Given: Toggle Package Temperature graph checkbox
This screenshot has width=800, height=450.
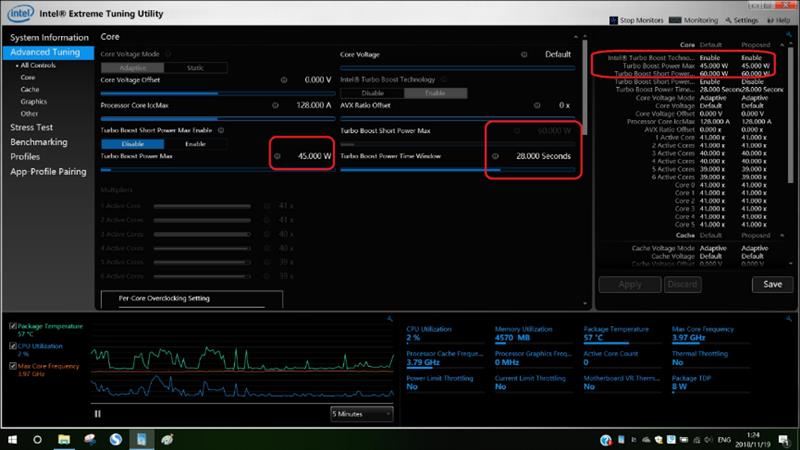Looking at the screenshot, I should tap(13, 326).
